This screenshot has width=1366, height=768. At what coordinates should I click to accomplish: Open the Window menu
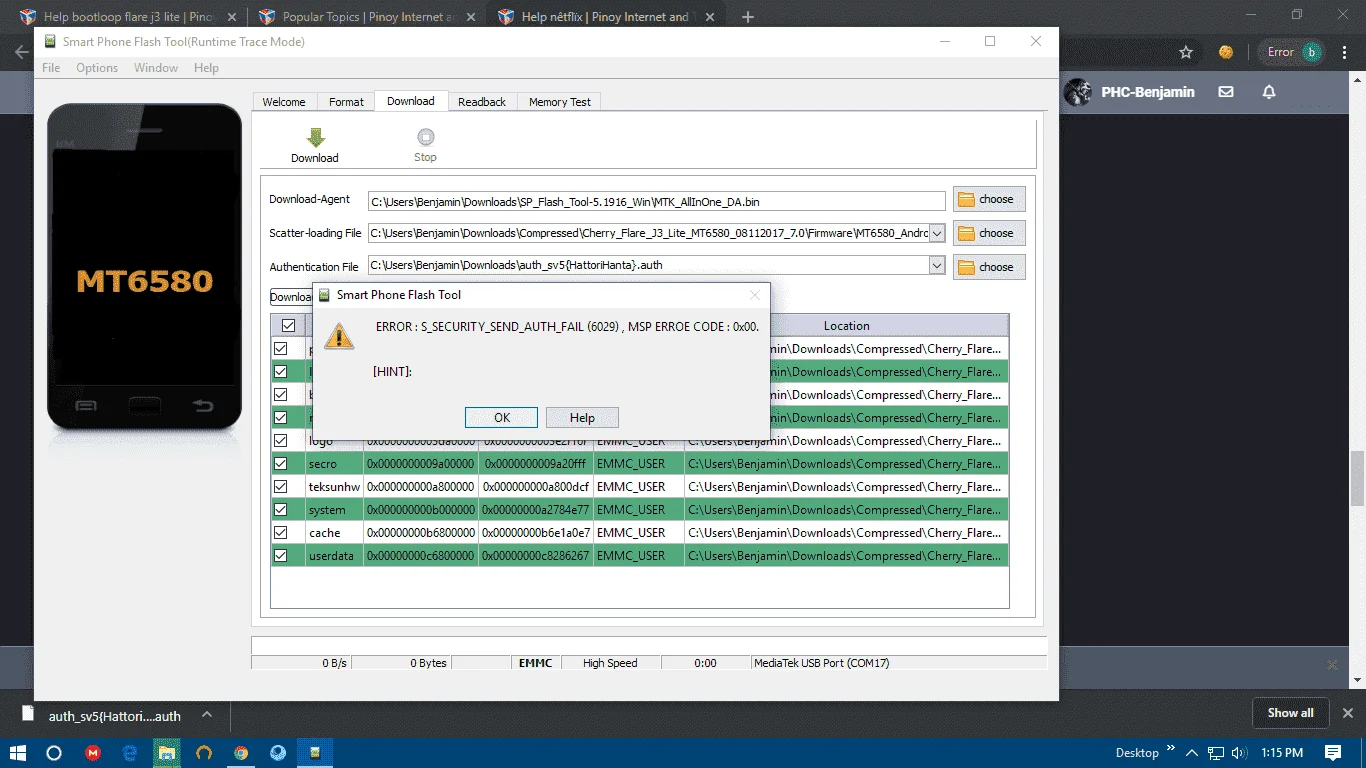[156, 68]
